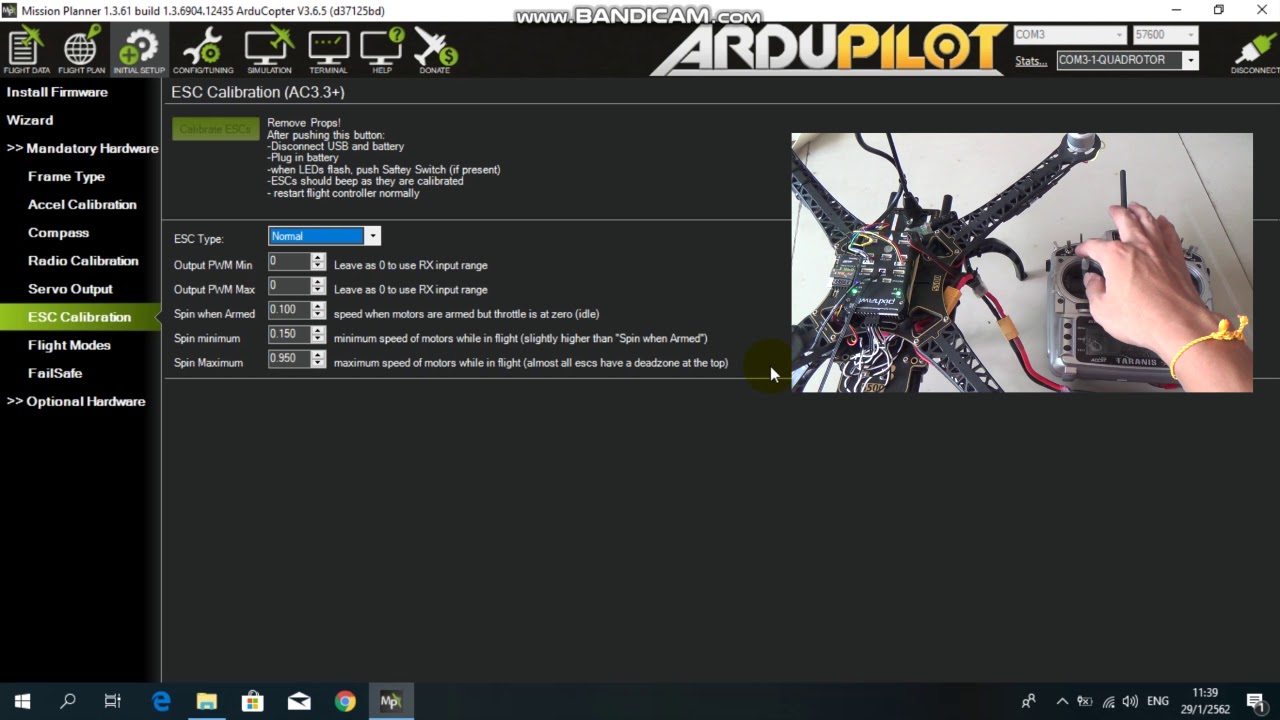This screenshot has width=1280, height=720.
Task: Open the Terminal screen
Action: click(x=328, y=51)
